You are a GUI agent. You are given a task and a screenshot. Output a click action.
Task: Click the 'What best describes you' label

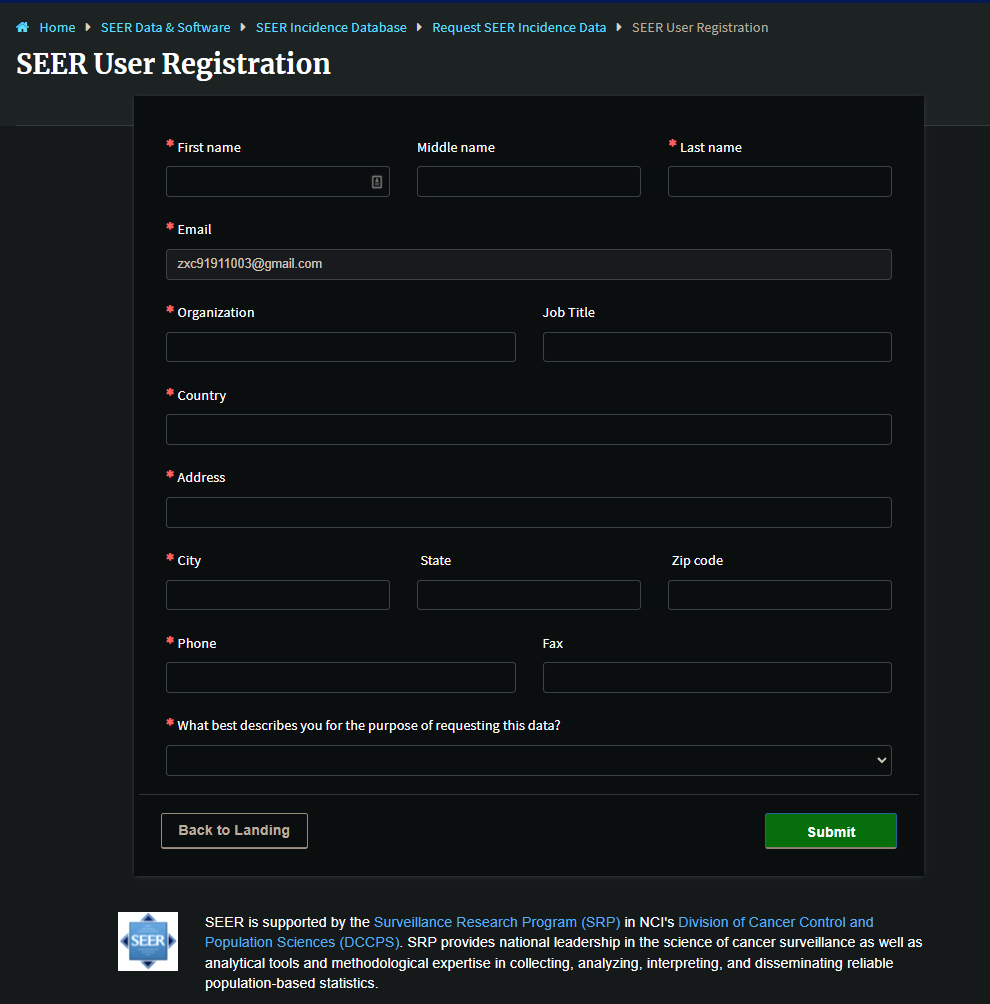(x=369, y=725)
